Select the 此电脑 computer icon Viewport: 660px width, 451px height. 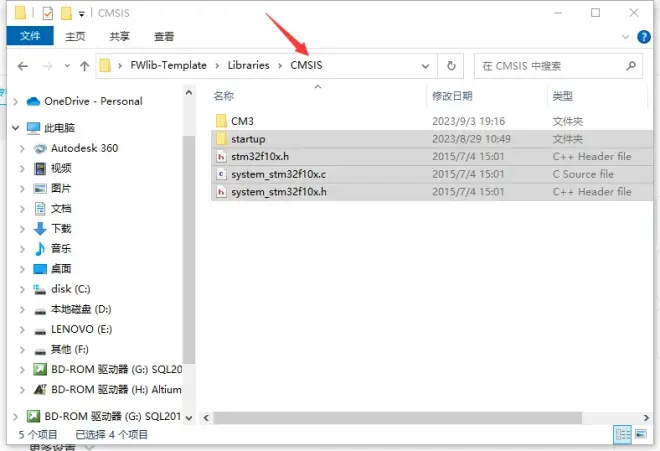(x=33, y=128)
